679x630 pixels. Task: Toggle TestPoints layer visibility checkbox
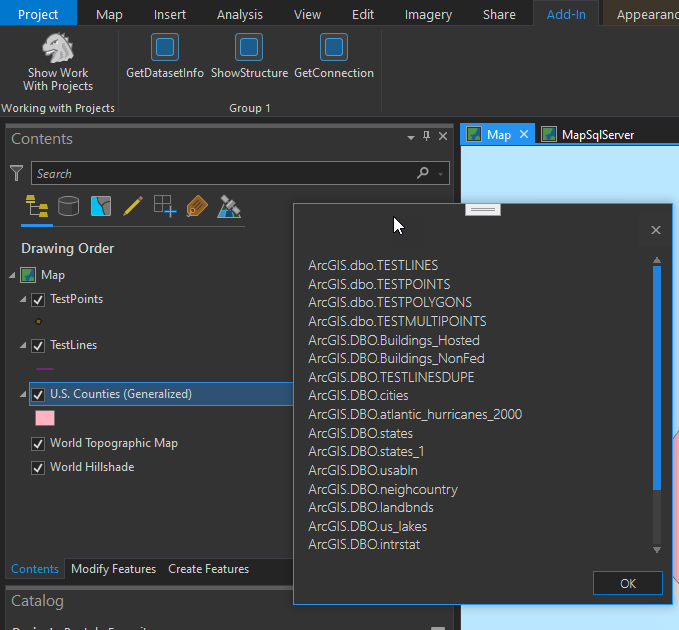tap(38, 300)
